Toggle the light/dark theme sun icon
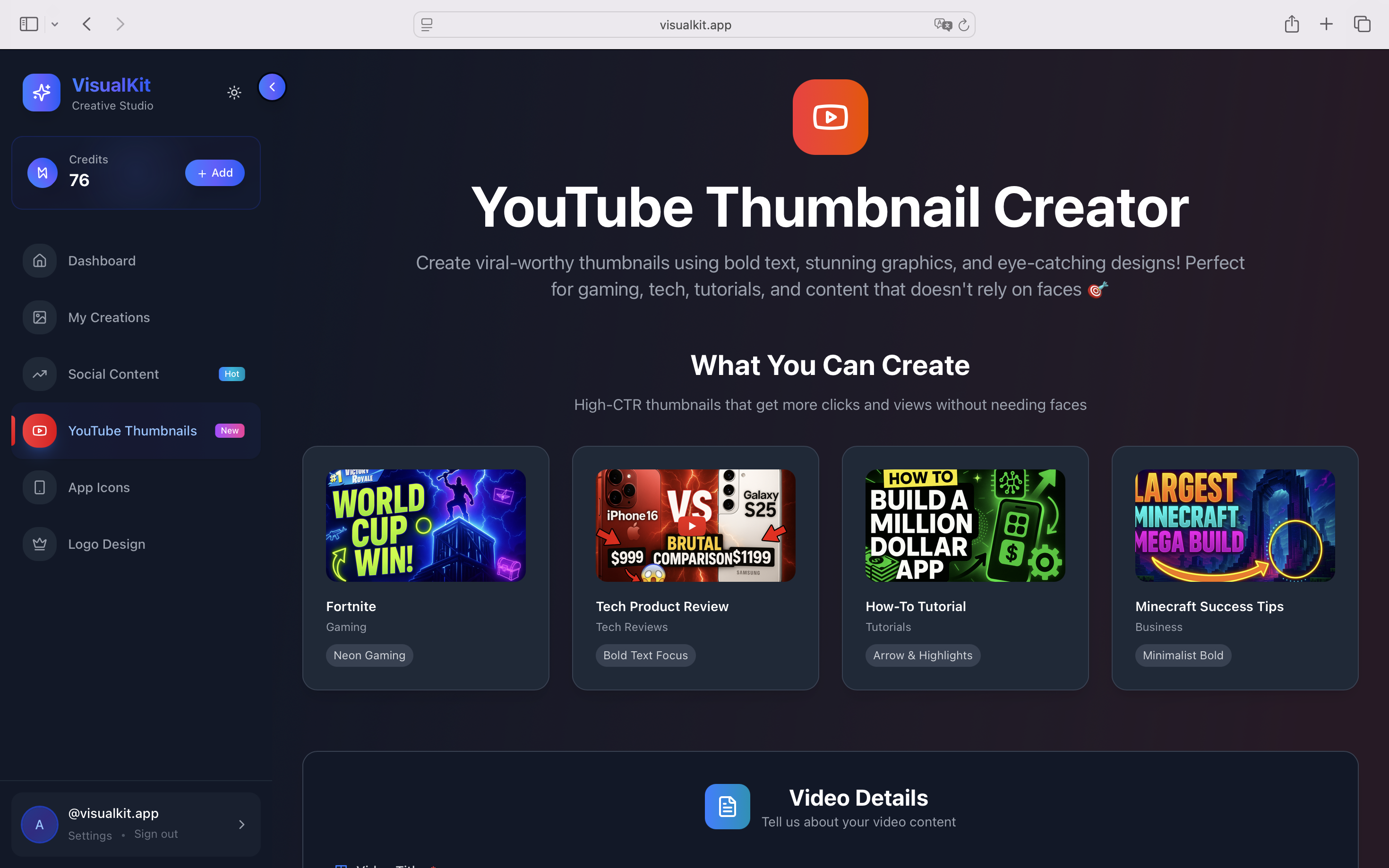Screen dimensions: 1389x868 [234, 93]
